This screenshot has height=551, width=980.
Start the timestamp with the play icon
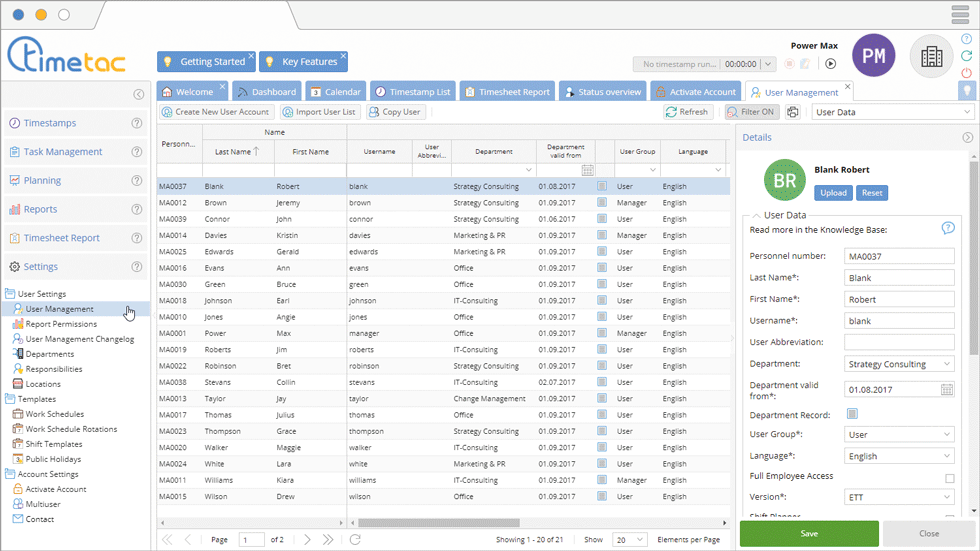(830, 64)
